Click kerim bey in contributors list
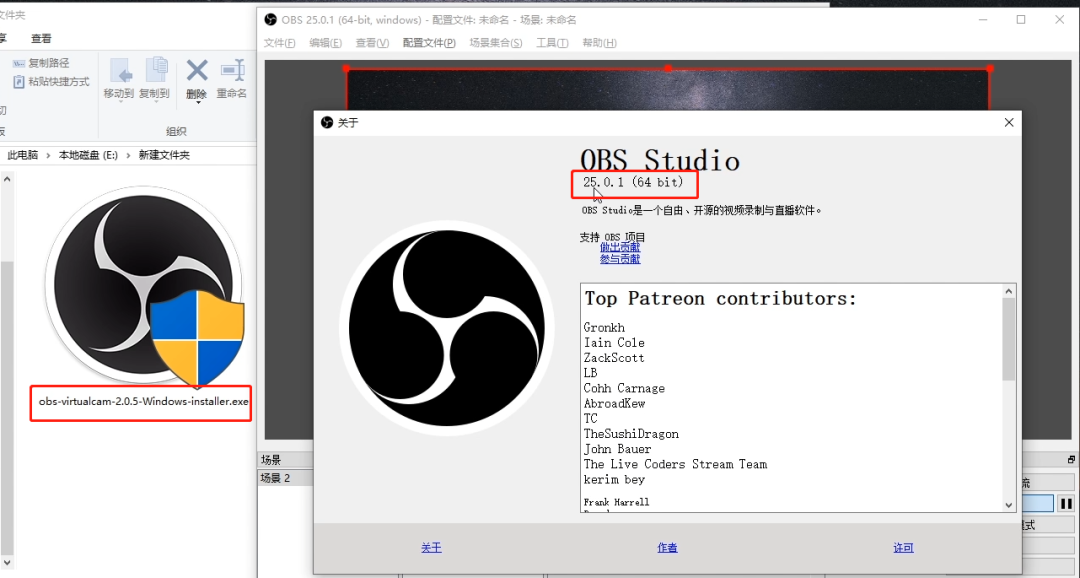The width and height of the screenshot is (1080, 578). (x=614, y=479)
